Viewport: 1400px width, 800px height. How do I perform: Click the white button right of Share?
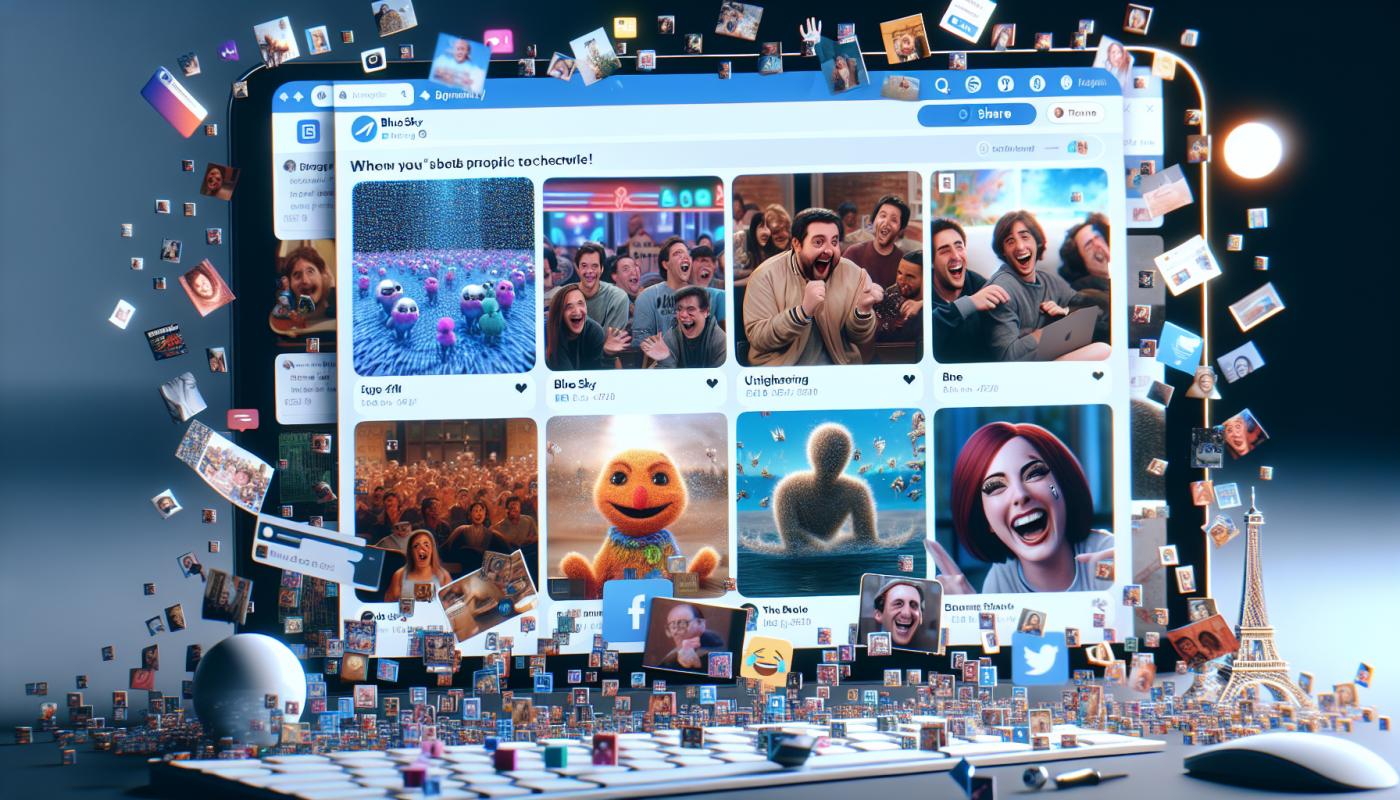[x=1075, y=114]
